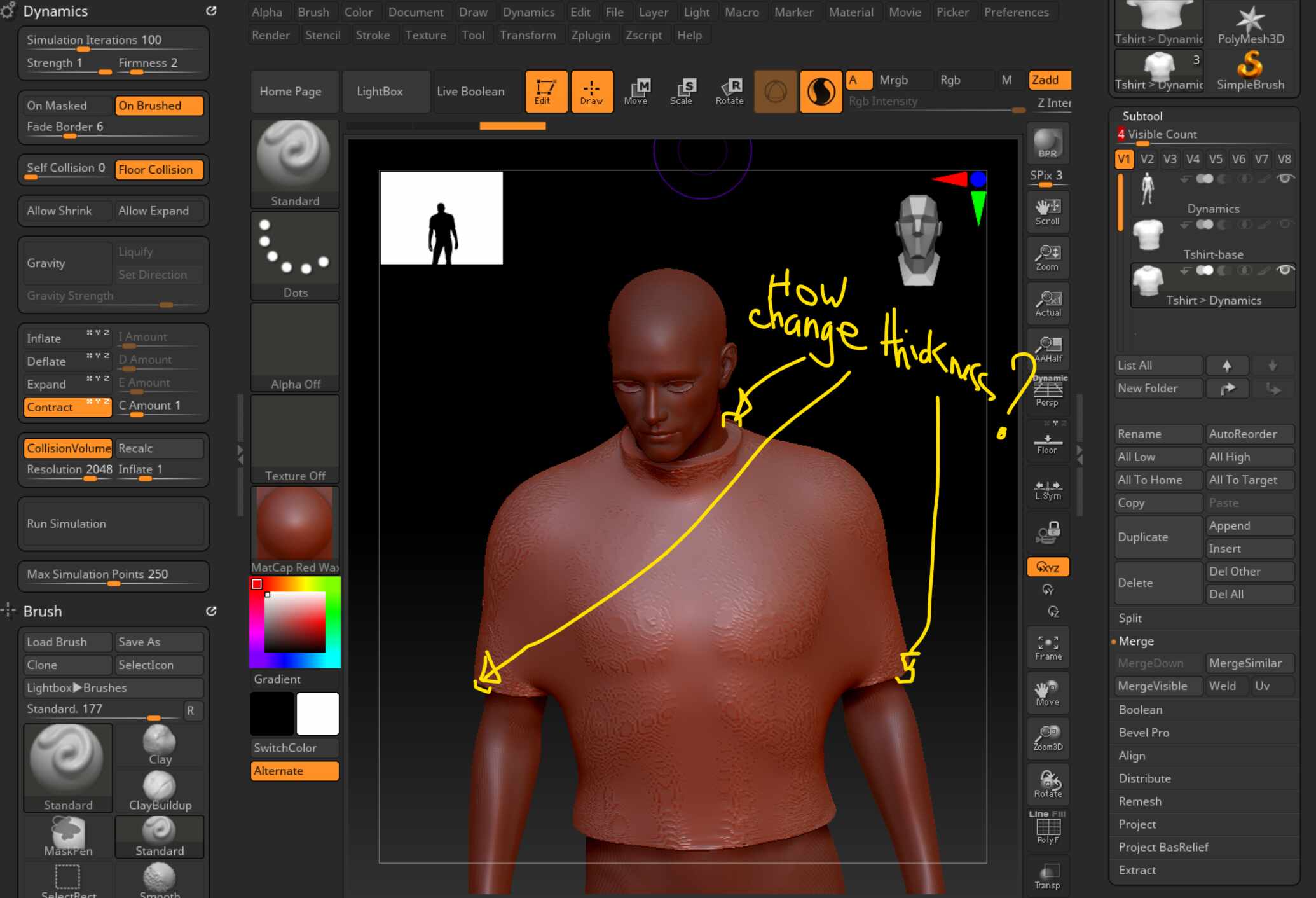Select the Tshirt-base subtool thumbnail
This screenshot has width=1316, height=898.
pyautogui.click(x=1148, y=235)
